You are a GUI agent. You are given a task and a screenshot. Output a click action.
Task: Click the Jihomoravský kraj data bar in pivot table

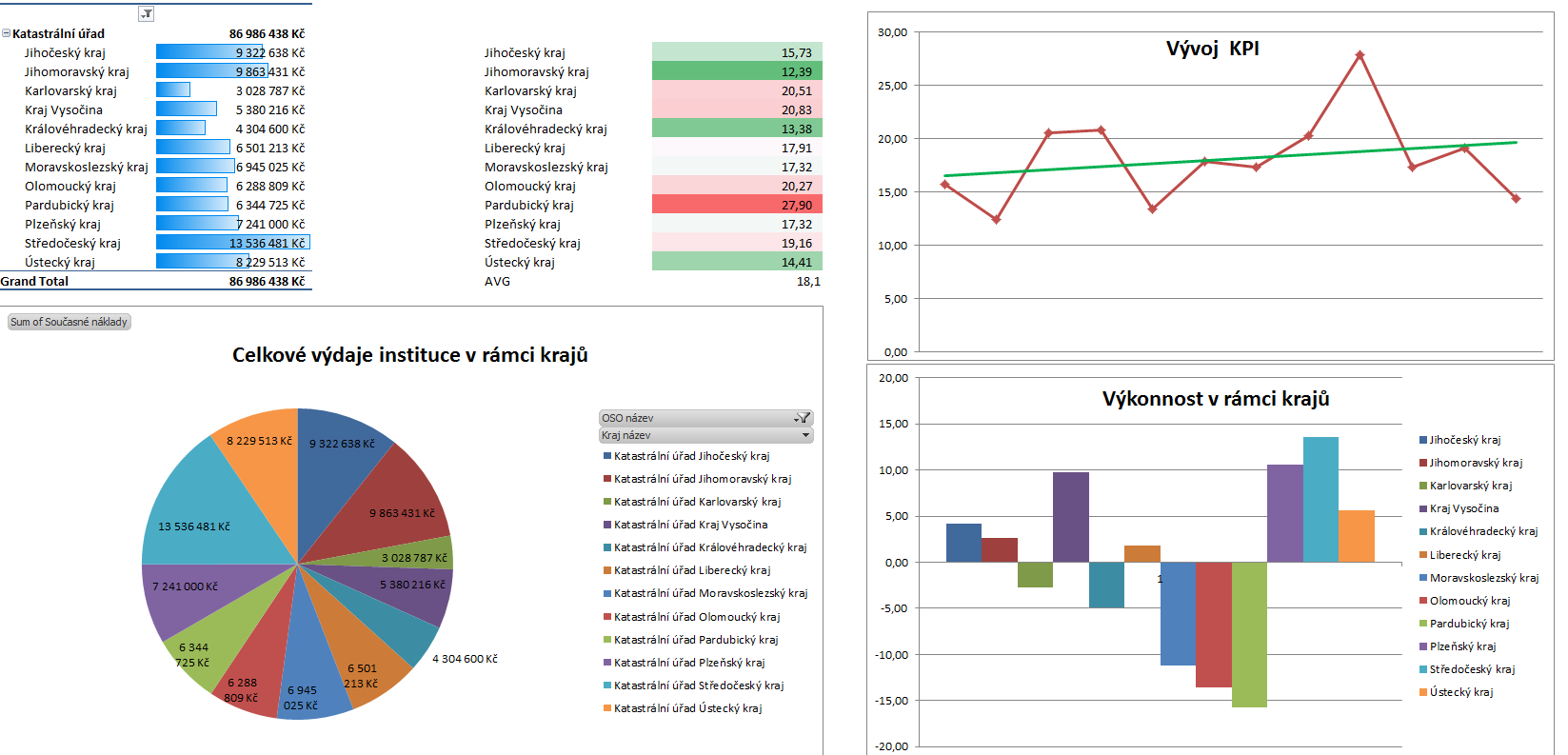pyautogui.click(x=211, y=71)
